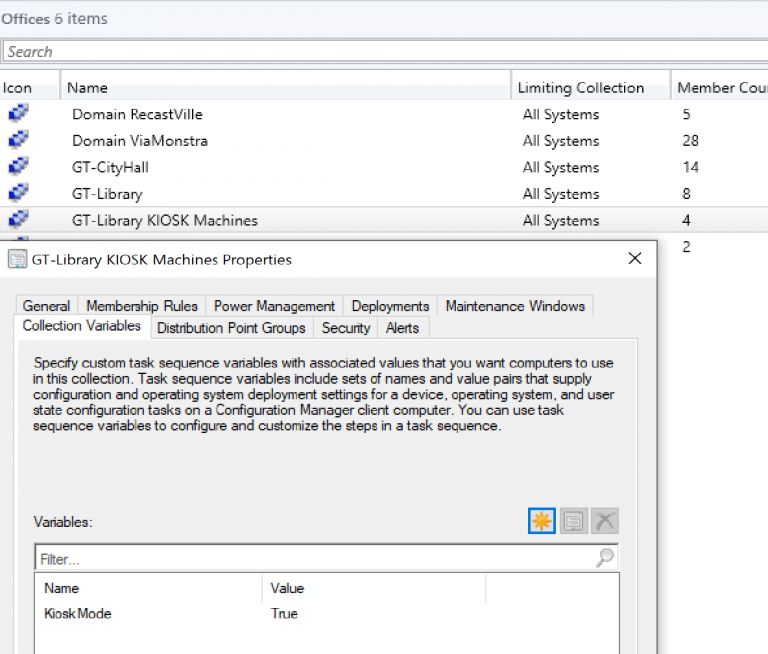Click the collection Search field
Viewport: 768px width, 654px height.
(x=380, y=52)
